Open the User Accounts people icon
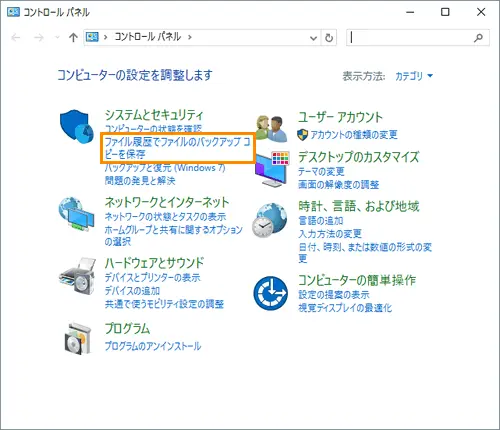The width and height of the screenshot is (500, 430). click(x=271, y=129)
